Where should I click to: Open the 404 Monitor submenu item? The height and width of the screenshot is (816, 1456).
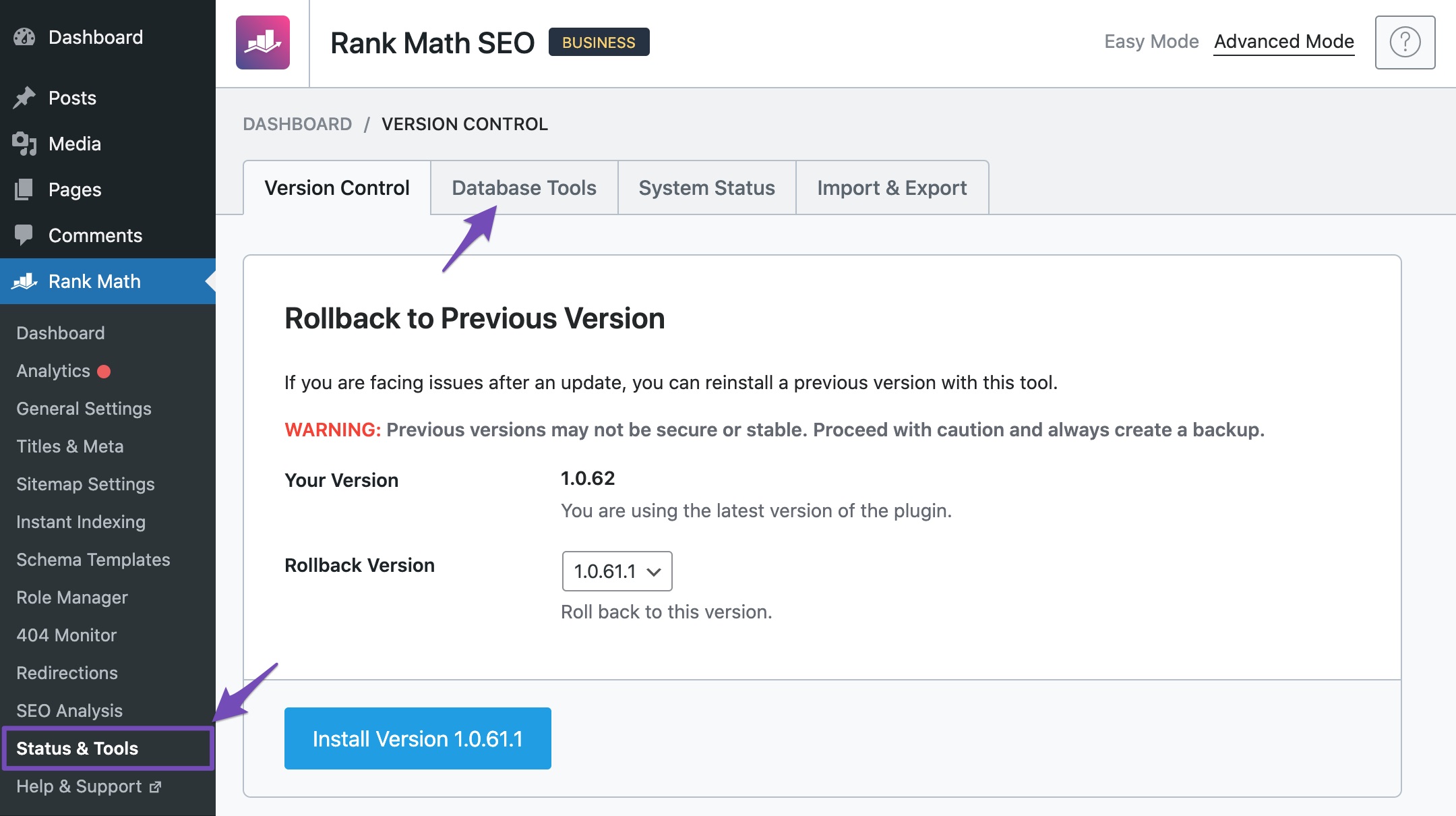pos(66,635)
